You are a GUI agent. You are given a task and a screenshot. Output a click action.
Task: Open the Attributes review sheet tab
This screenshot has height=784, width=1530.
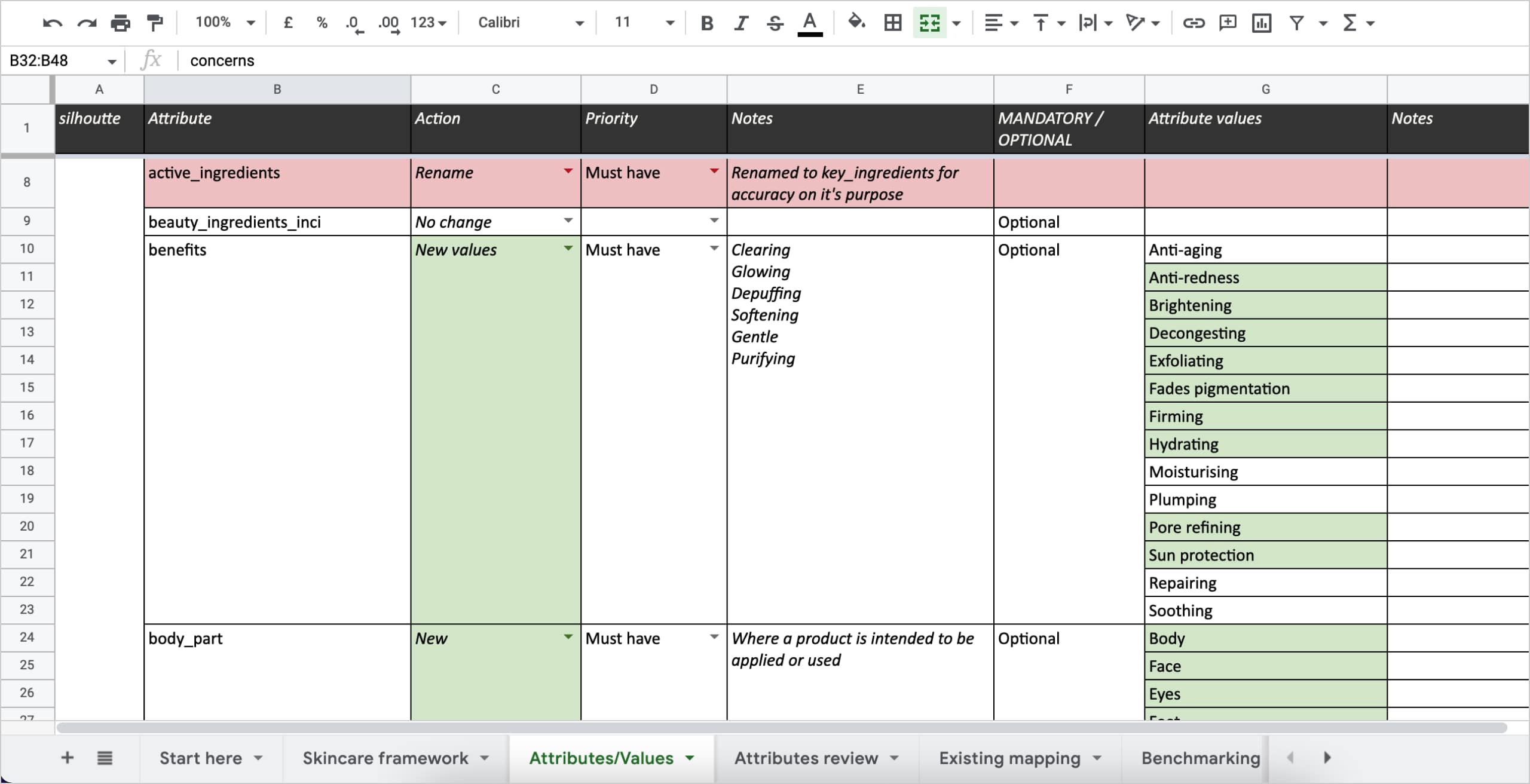coord(806,758)
